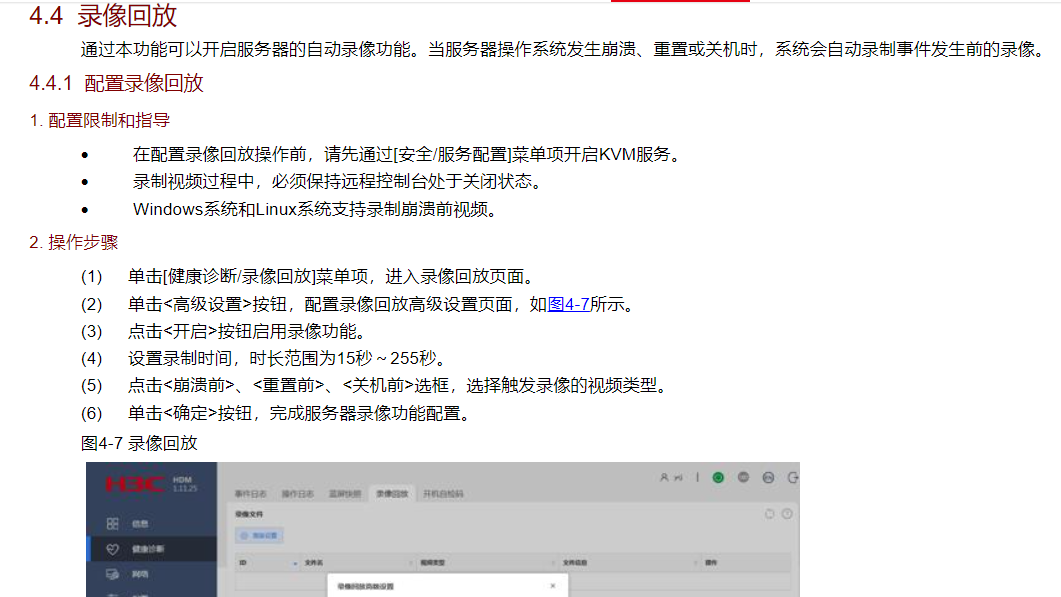Open the 图4-7 figure link
Screen dimensions: 1061x597
tap(568, 305)
